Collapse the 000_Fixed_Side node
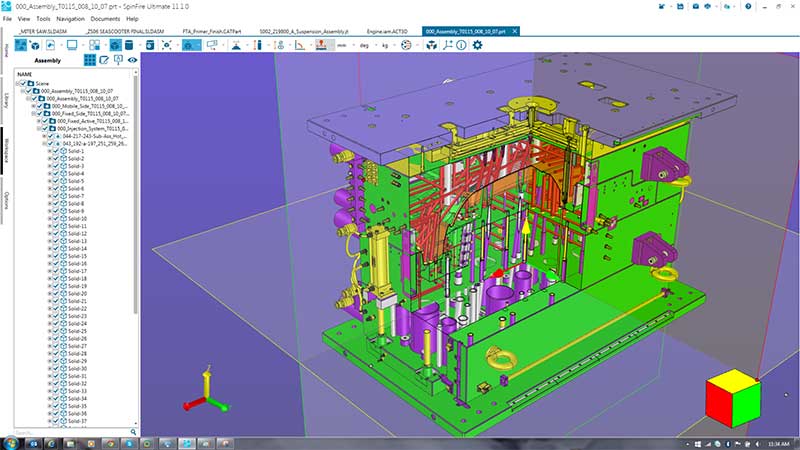The image size is (800, 450). (x=34, y=114)
